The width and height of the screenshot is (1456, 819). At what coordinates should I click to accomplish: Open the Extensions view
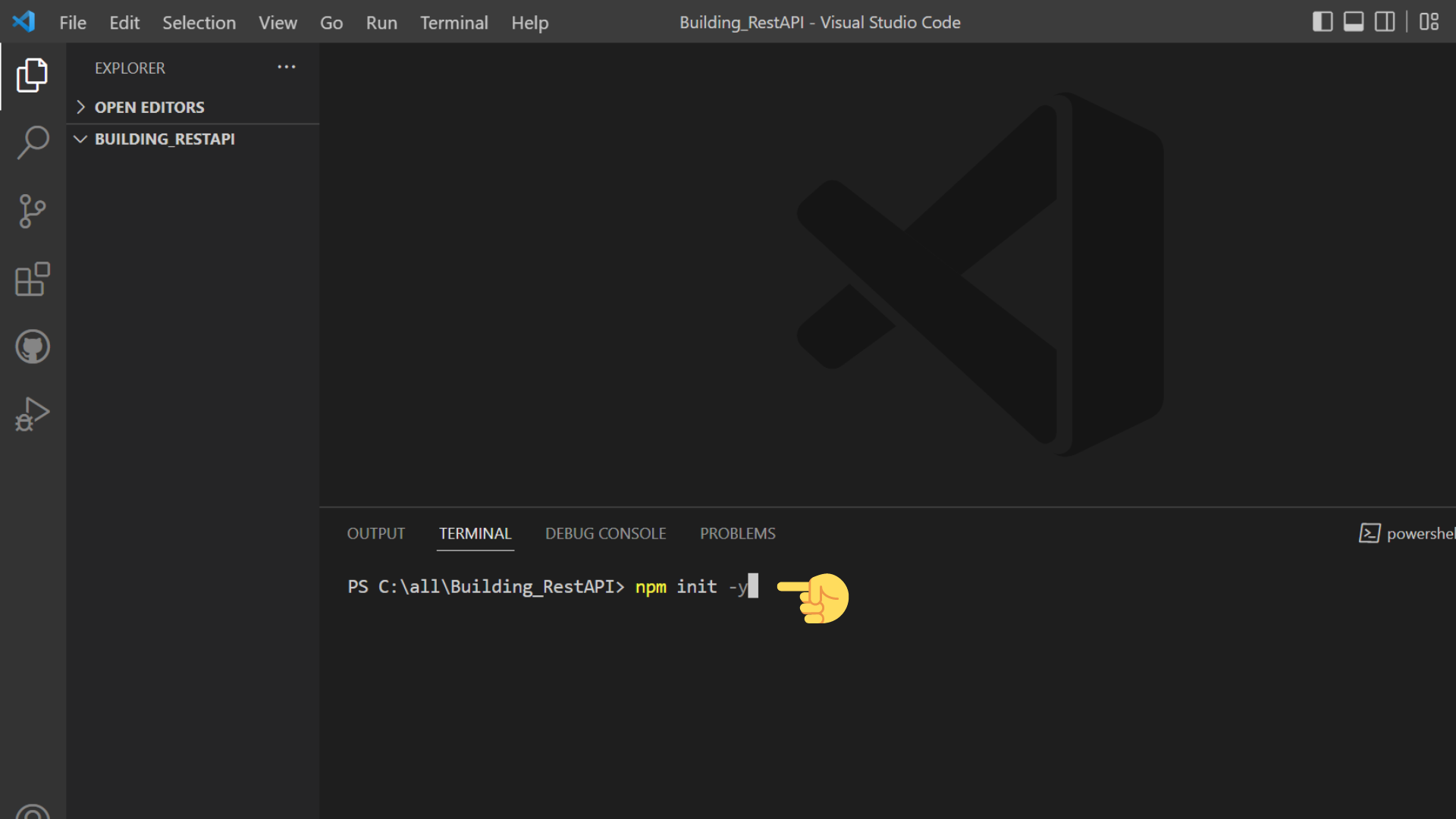pyautogui.click(x=33, y=279)
